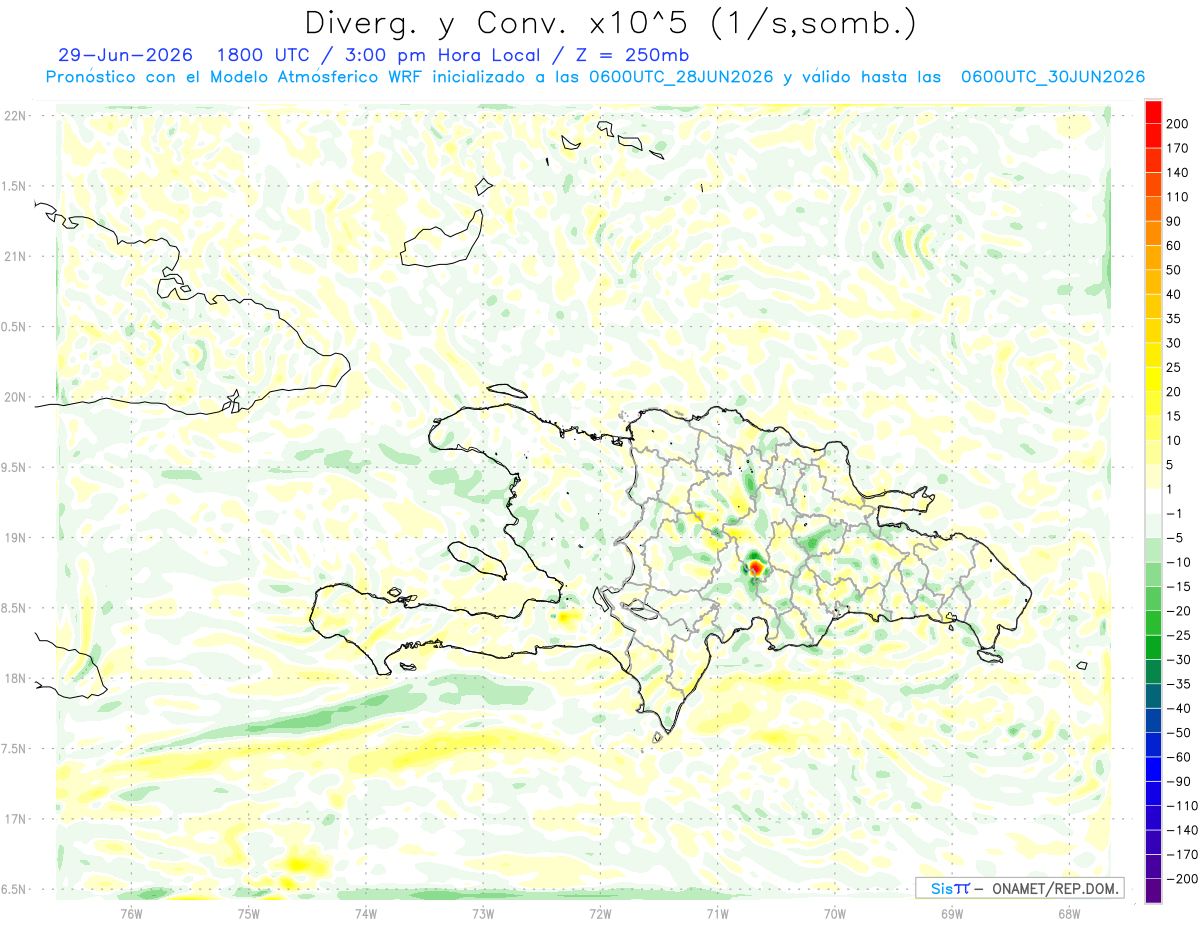Image resolution: width=1200 pixels, height=927 pixels.
Task: Pick the orange swatch between 50 and 60
Action: point(1153,258)
